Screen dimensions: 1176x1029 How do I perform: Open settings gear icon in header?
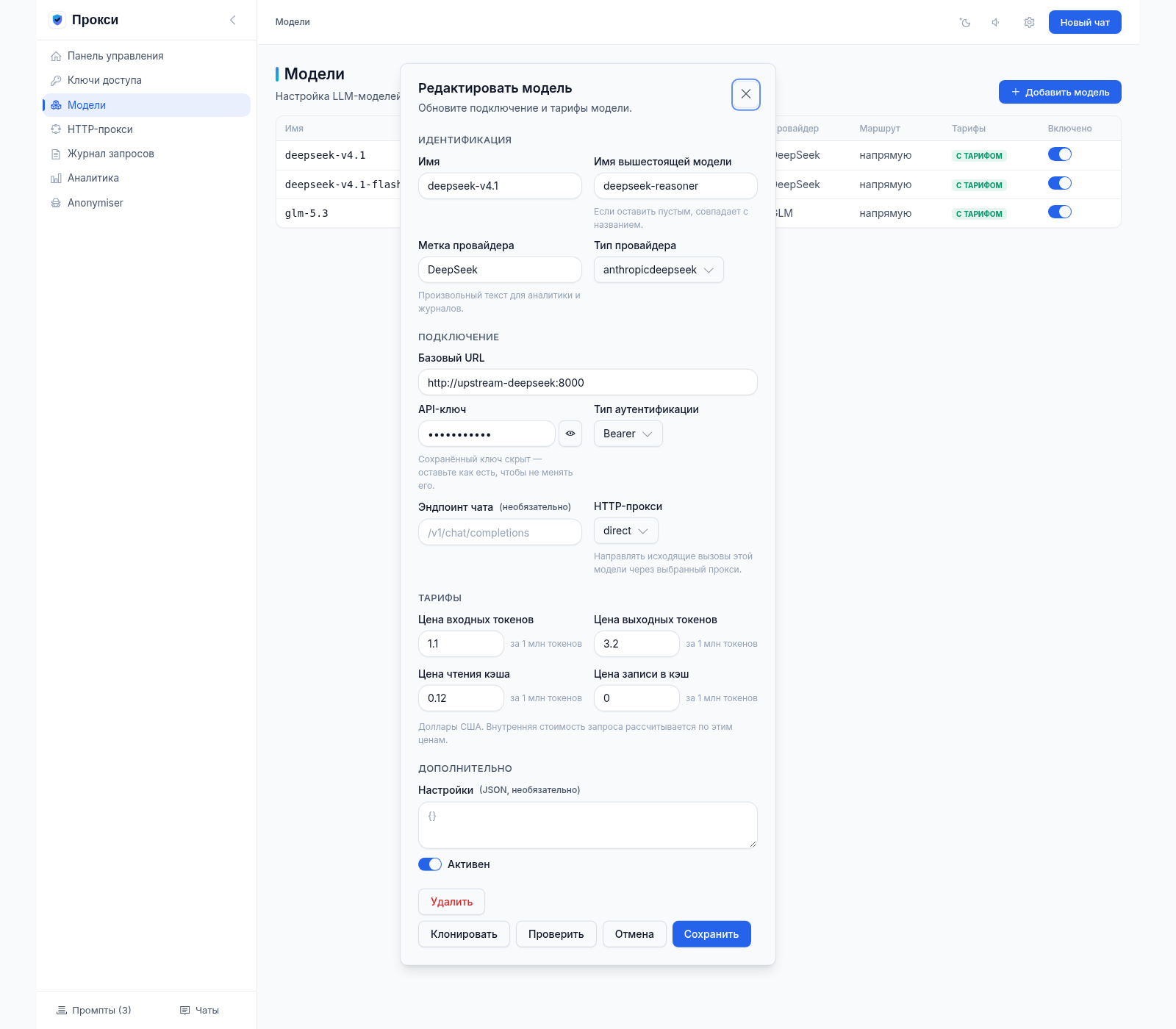pos(1029,22)
